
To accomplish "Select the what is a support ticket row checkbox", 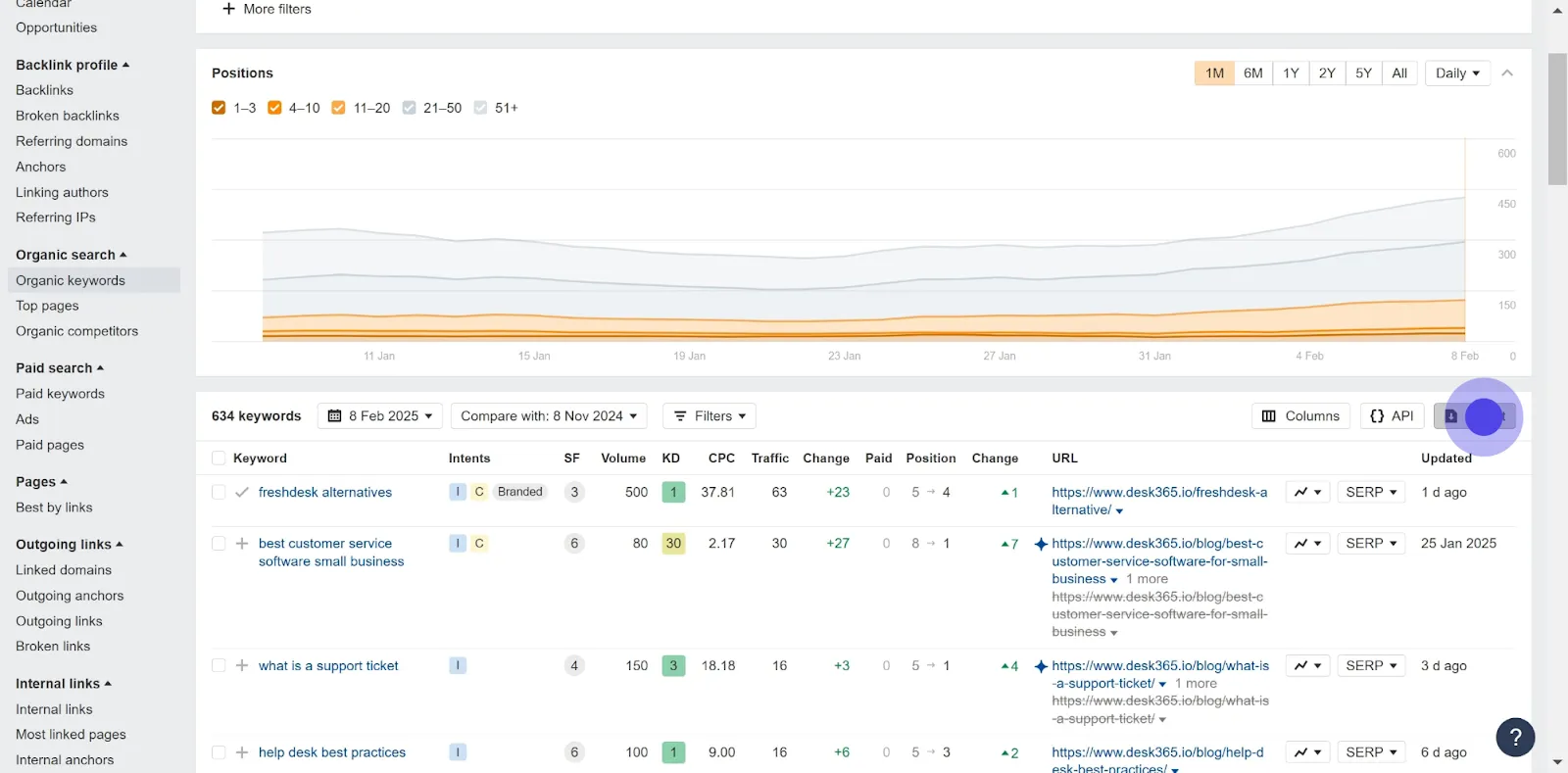I will coord(219,665).
